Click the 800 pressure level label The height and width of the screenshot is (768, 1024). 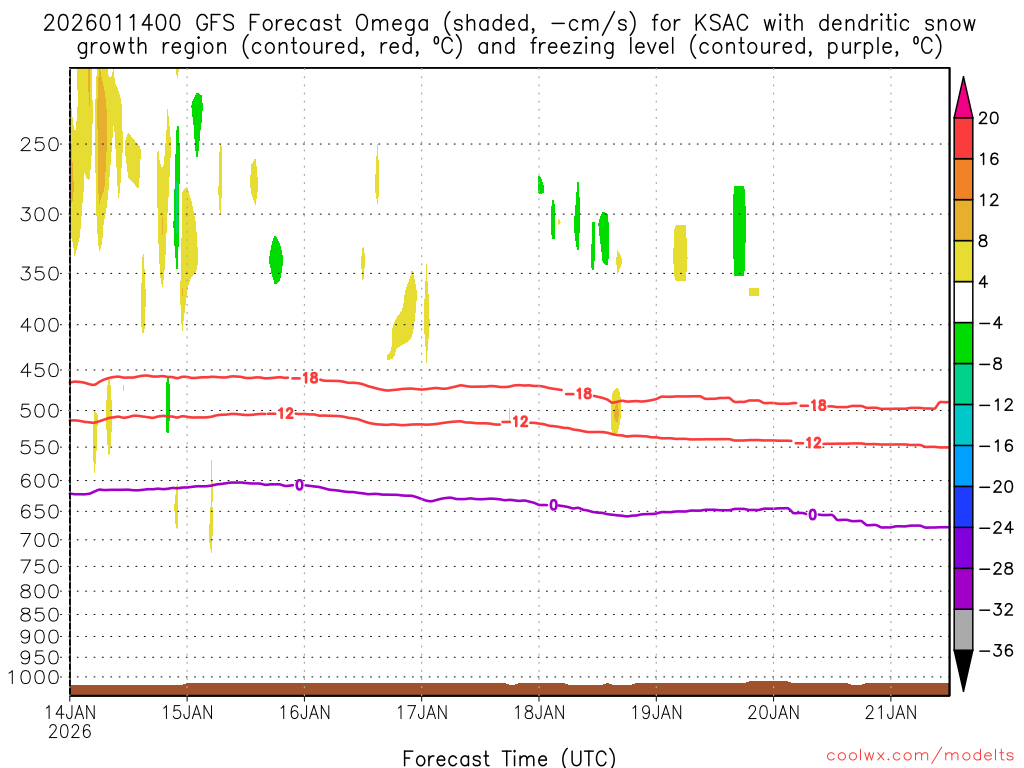click(x=40, y=591)
